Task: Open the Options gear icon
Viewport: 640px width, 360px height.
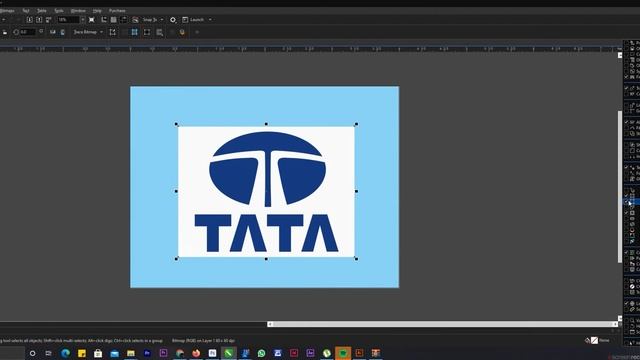Action: 173,20
